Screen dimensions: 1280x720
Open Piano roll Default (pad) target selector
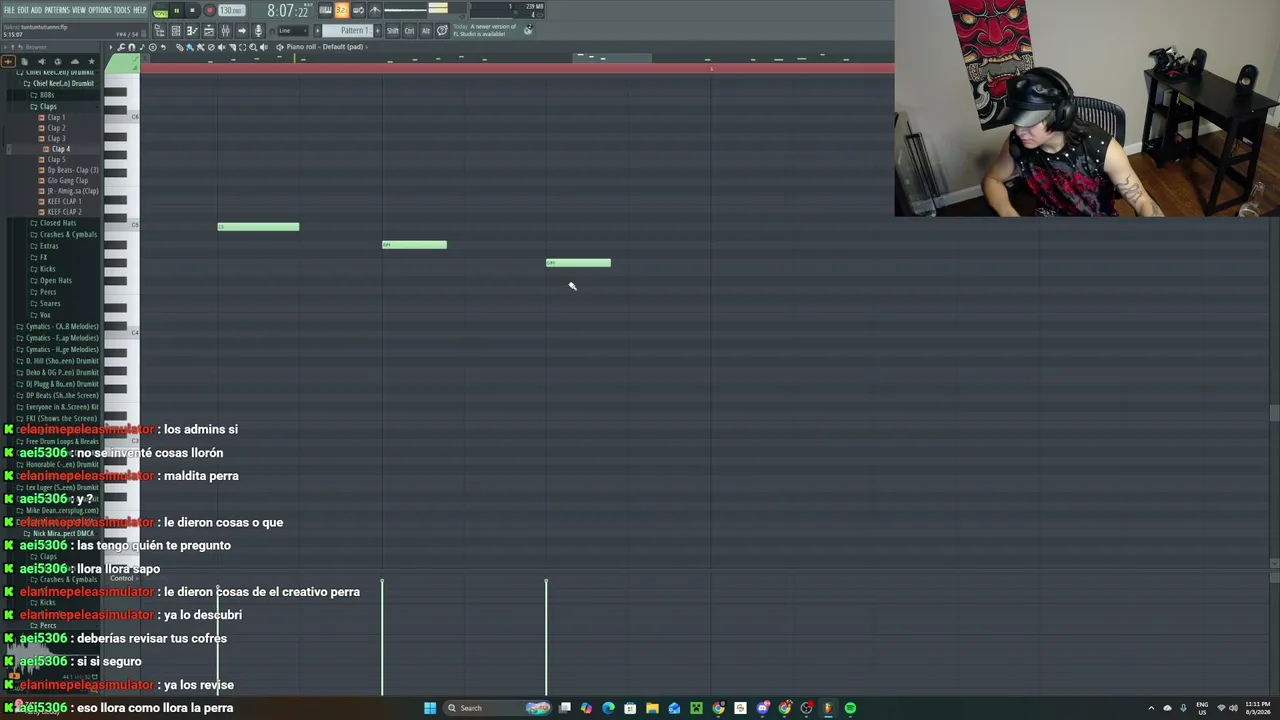(x=325, y=47)
